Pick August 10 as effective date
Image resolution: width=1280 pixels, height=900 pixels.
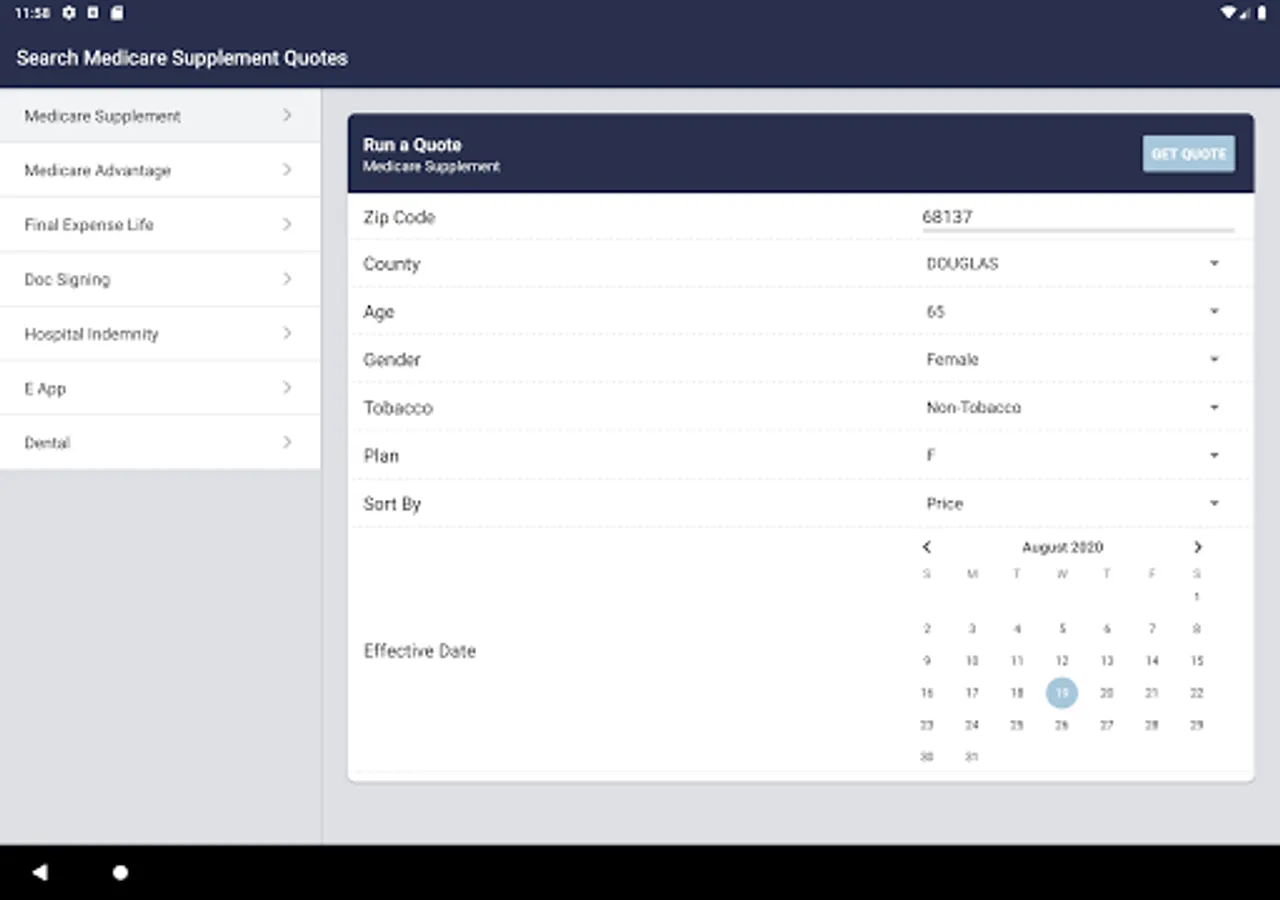click(x=972, y=661)
